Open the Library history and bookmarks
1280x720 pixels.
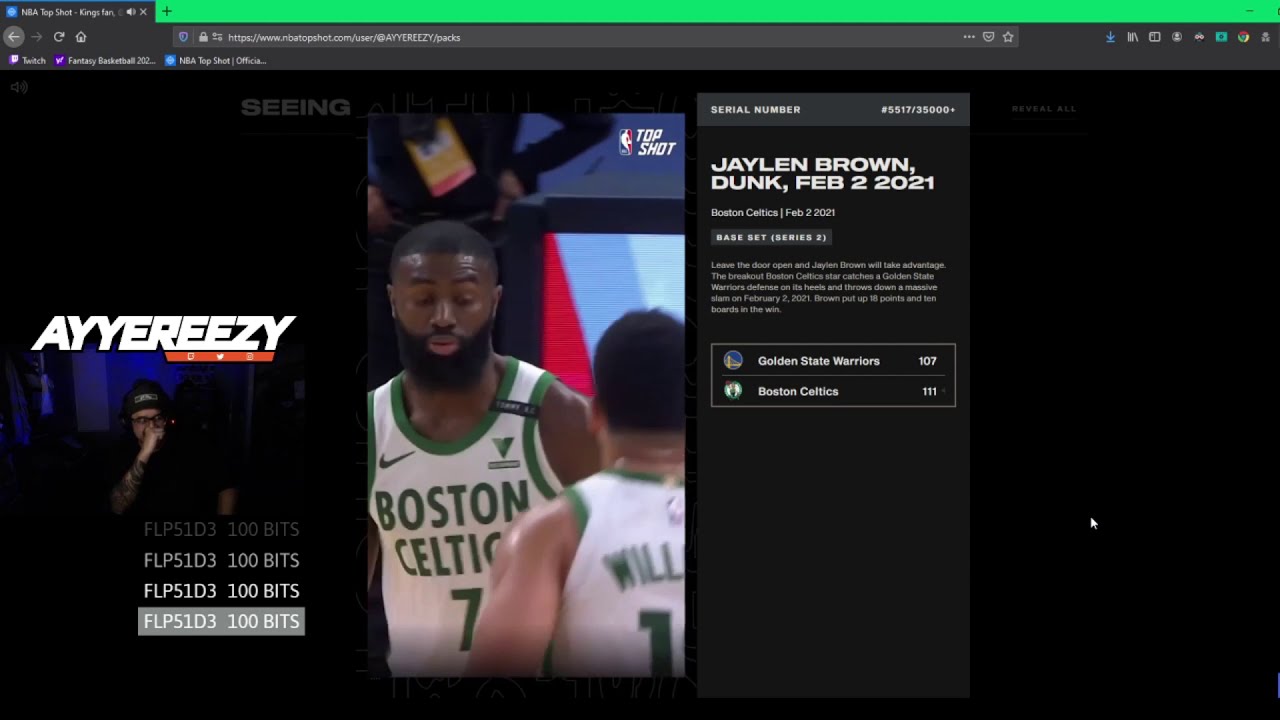(x=1133, y=37)
